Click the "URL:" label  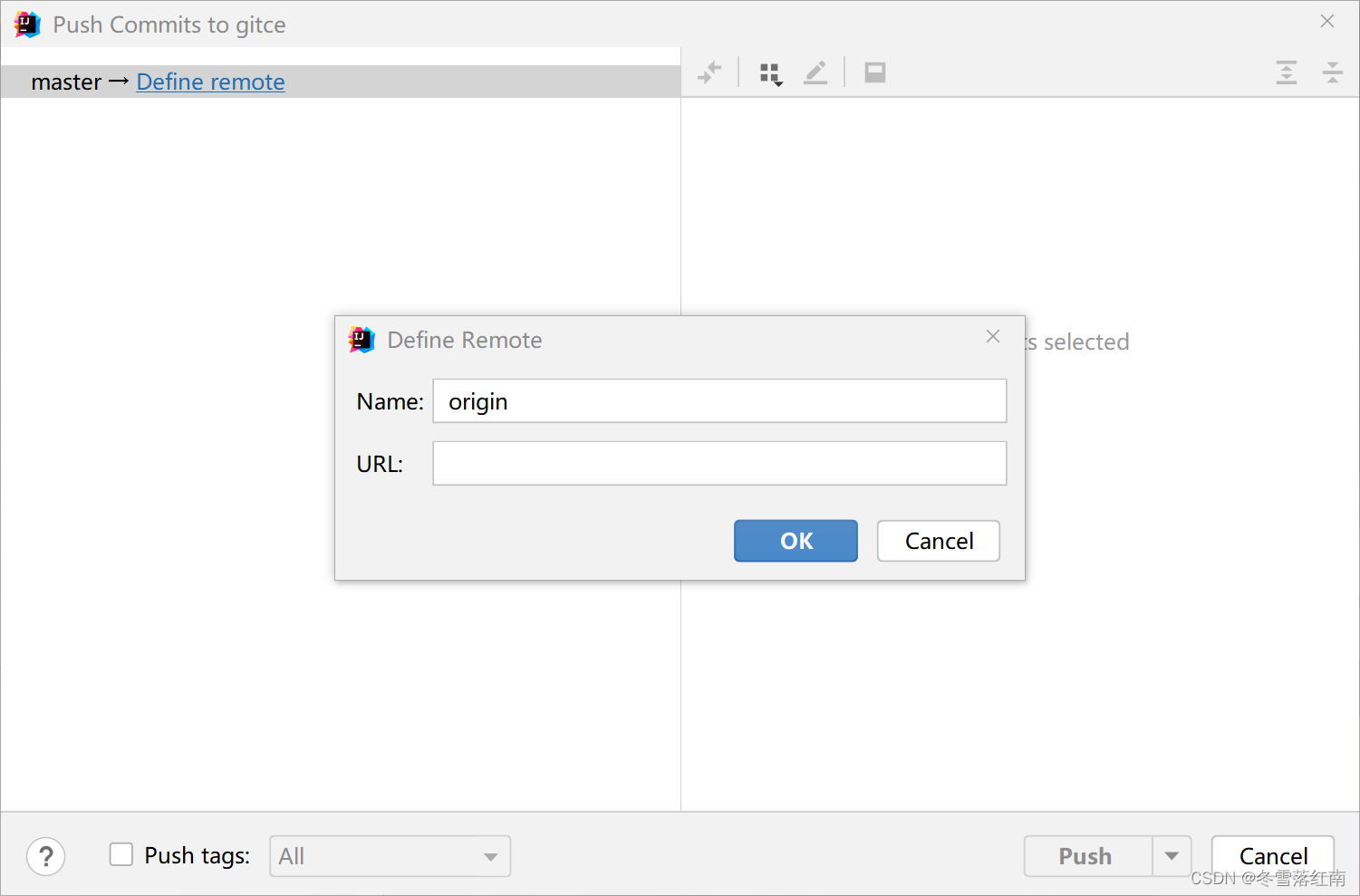click(x=380, y=464)
